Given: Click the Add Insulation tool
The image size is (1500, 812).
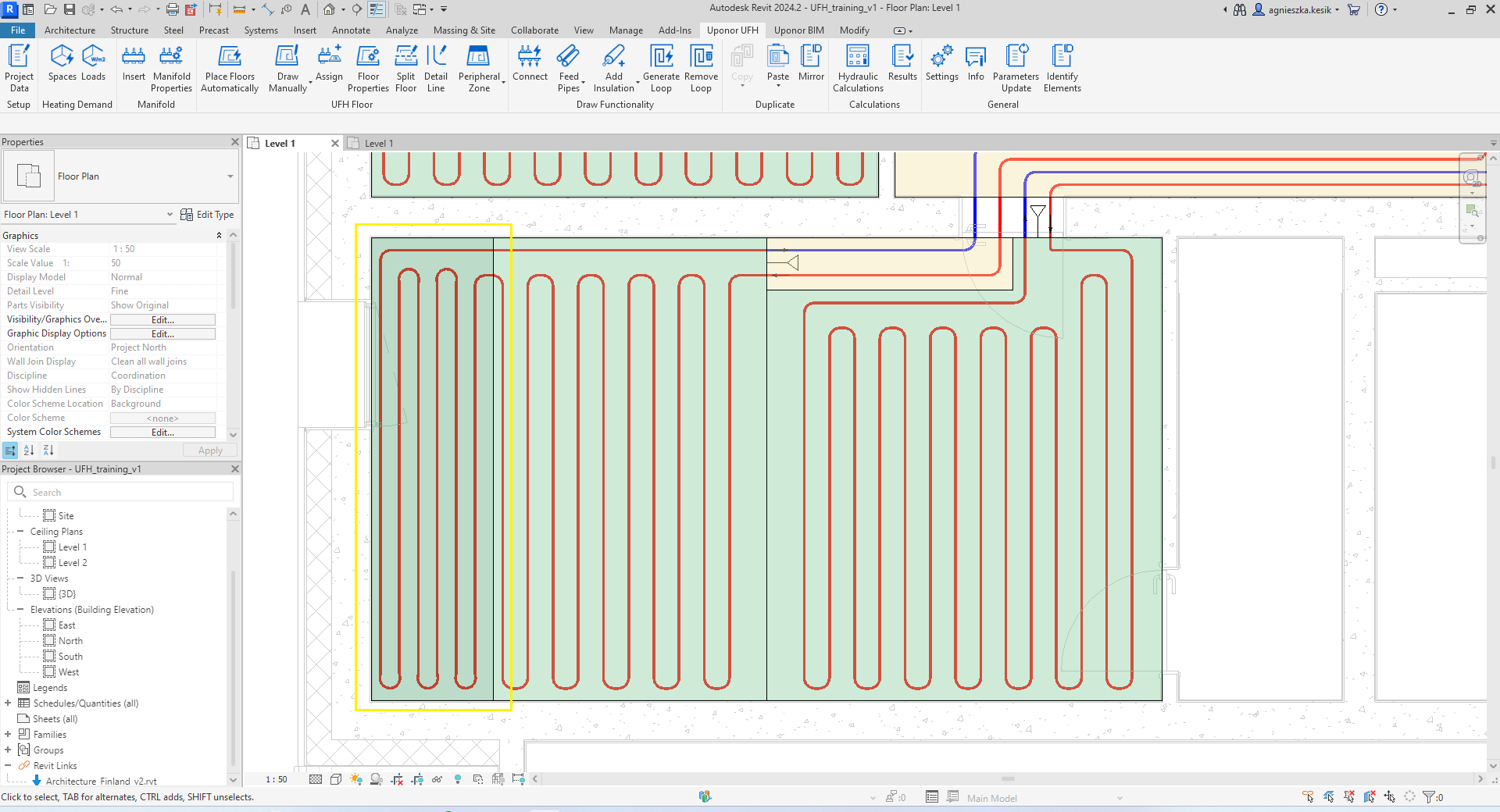Looking at the screenshot, I should [x=614, y=68].
